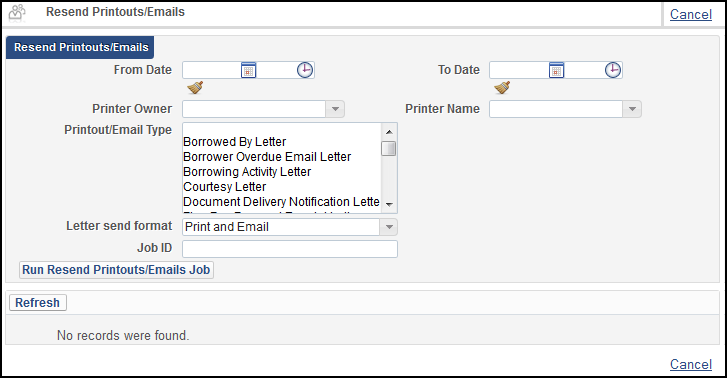Clear From Date using broom icon
The width and height of the screenshot is (727, 378).
coord(195,87)
